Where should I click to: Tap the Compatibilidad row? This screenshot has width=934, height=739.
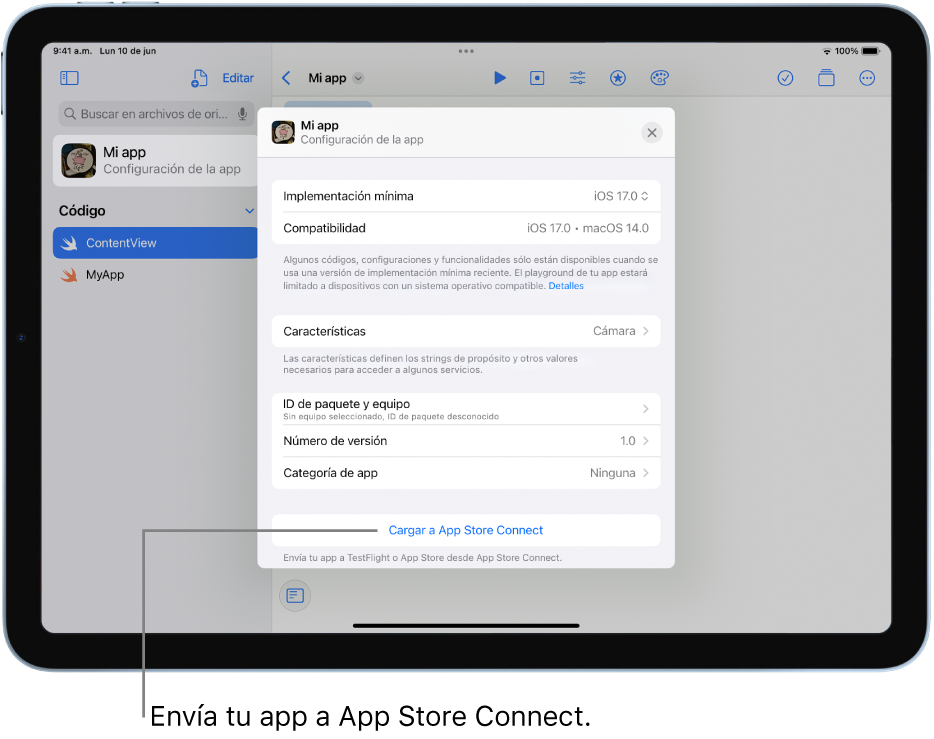coord(466,228)
